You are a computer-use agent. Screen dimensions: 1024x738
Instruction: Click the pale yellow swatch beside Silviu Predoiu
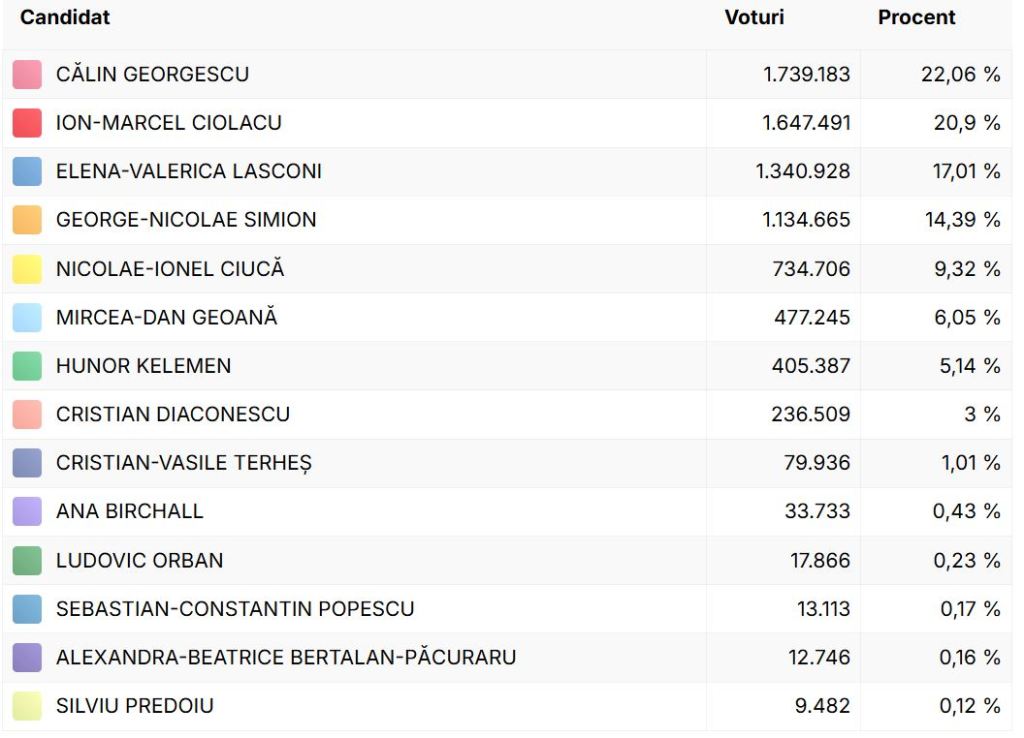(x=27, y=706)
